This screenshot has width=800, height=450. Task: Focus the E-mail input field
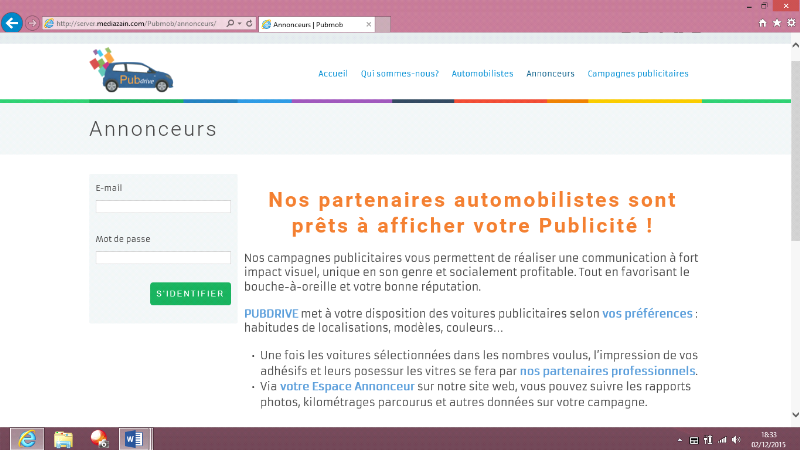tap(163, 206)
